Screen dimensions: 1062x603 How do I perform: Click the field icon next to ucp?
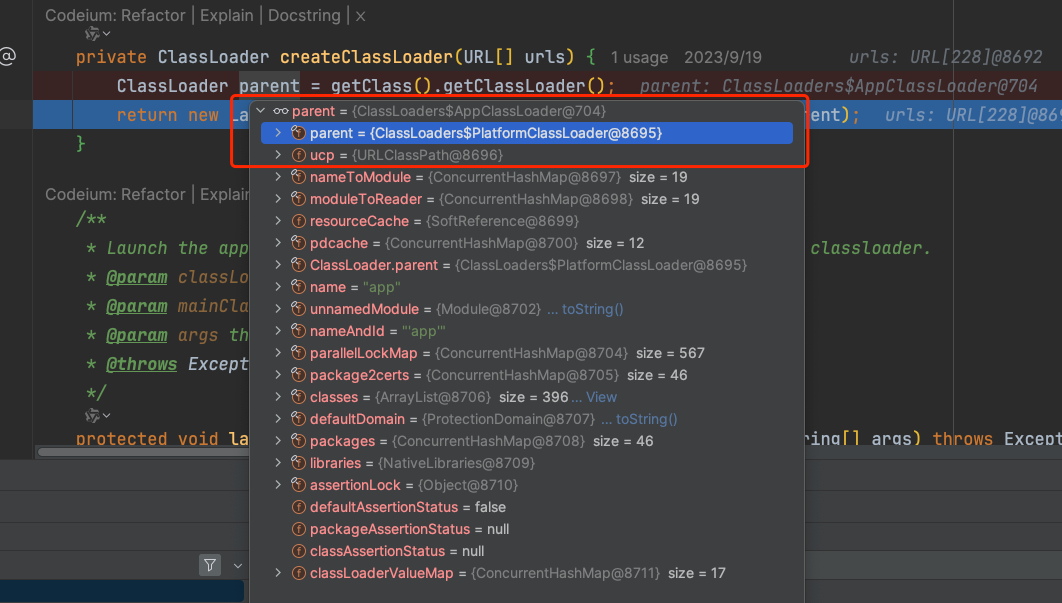(x=298, y=155)
